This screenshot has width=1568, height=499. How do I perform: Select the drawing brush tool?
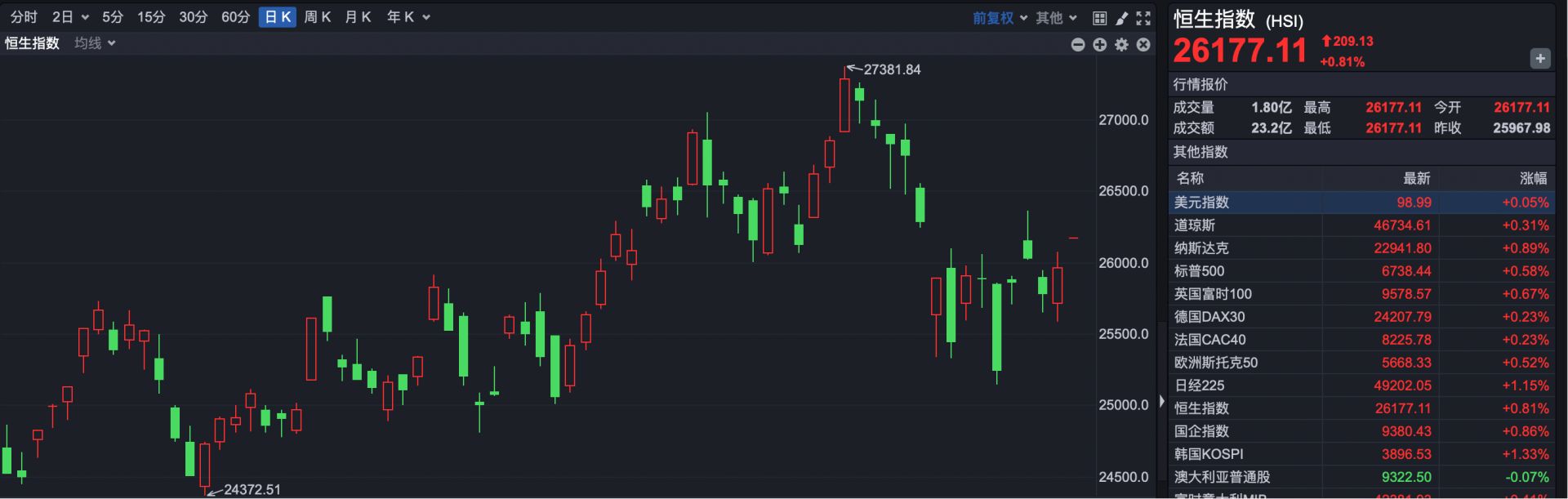coord(1122,17)
